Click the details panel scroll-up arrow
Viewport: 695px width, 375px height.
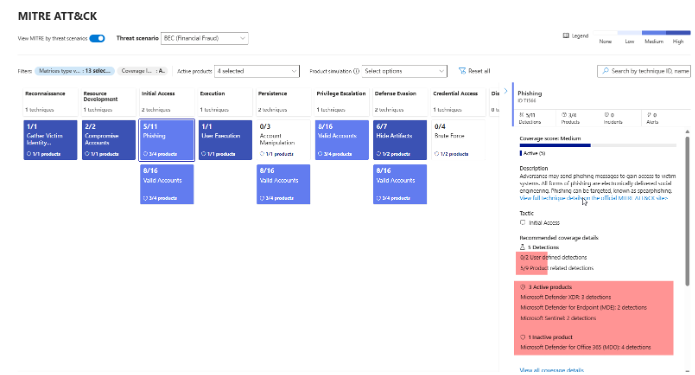[x=687, y=132]
